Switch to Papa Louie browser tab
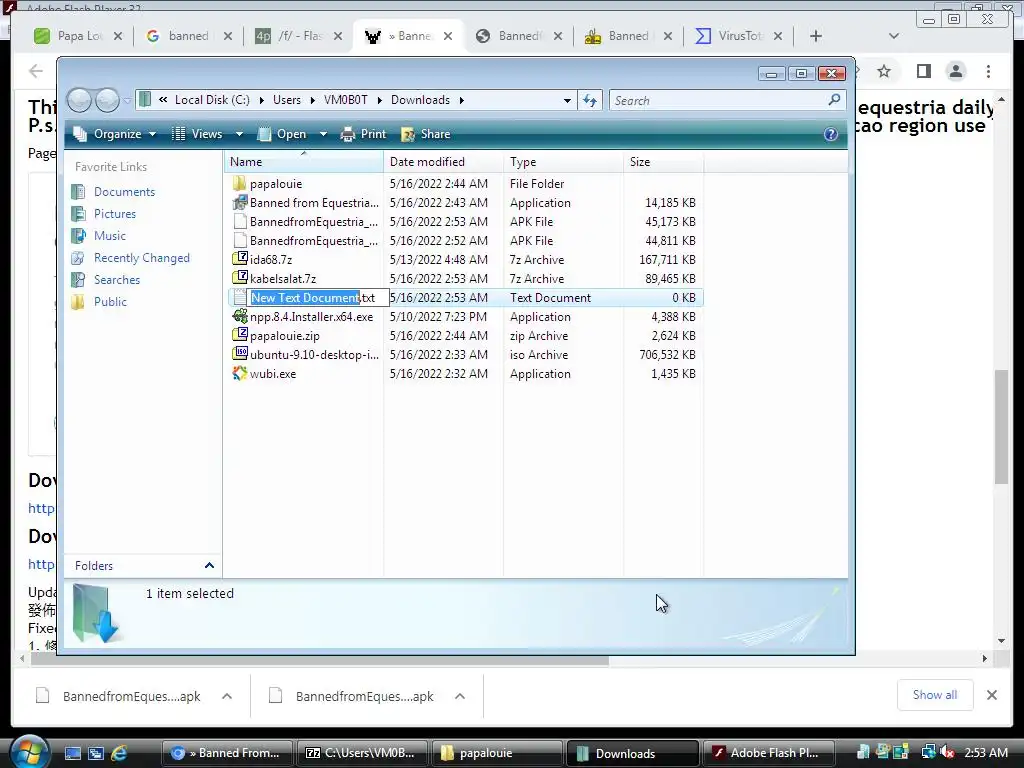This screenshot has width=1024, height=768. 79,36
